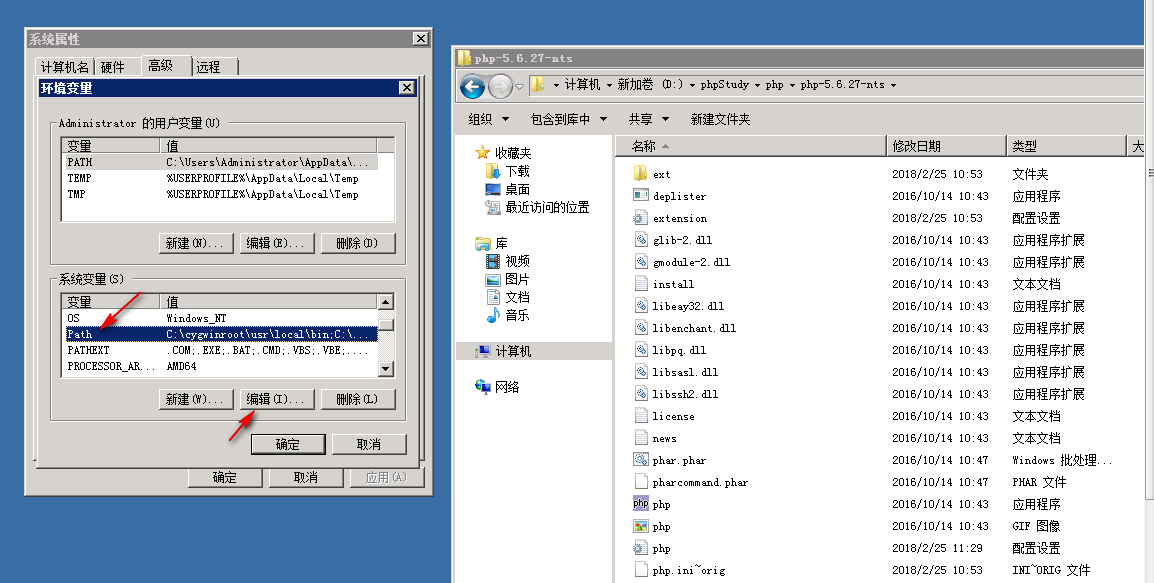Click the Back arrow in Explorer window
Viewport: 1154px width, 583px height.
pyautogui.click(x=472, y=87)
